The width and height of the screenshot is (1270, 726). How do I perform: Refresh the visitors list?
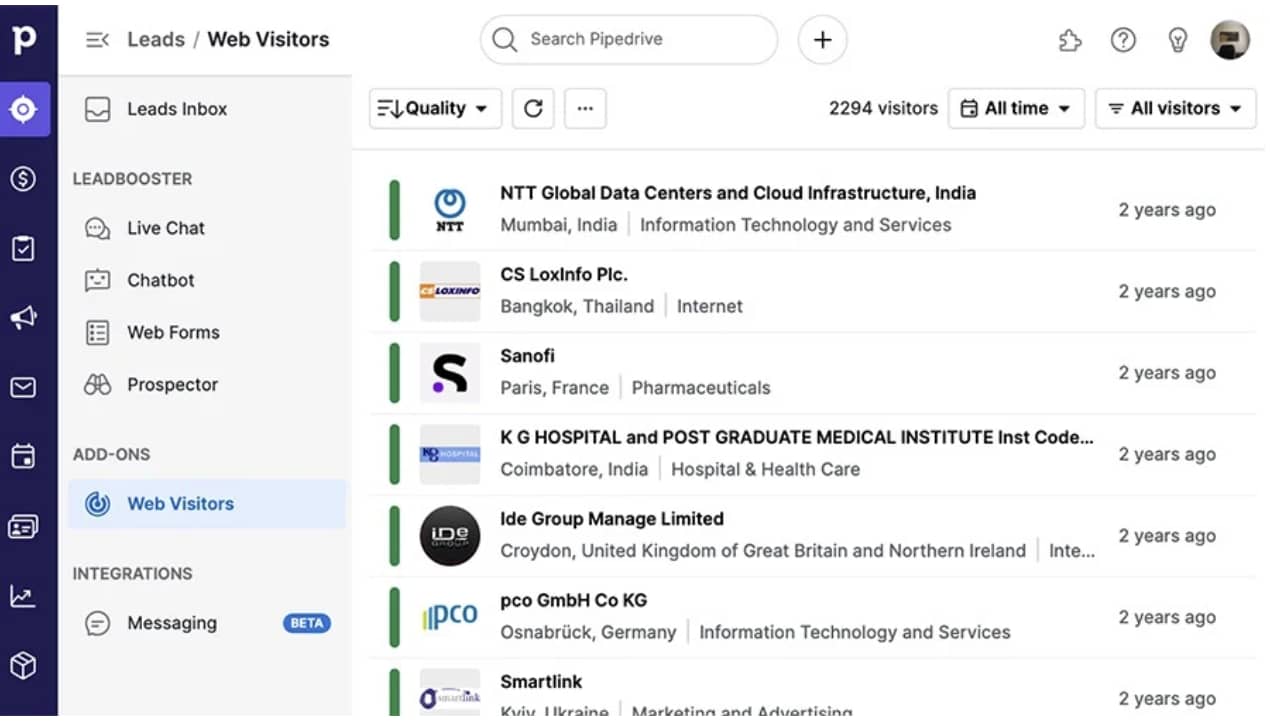point(533,108)
